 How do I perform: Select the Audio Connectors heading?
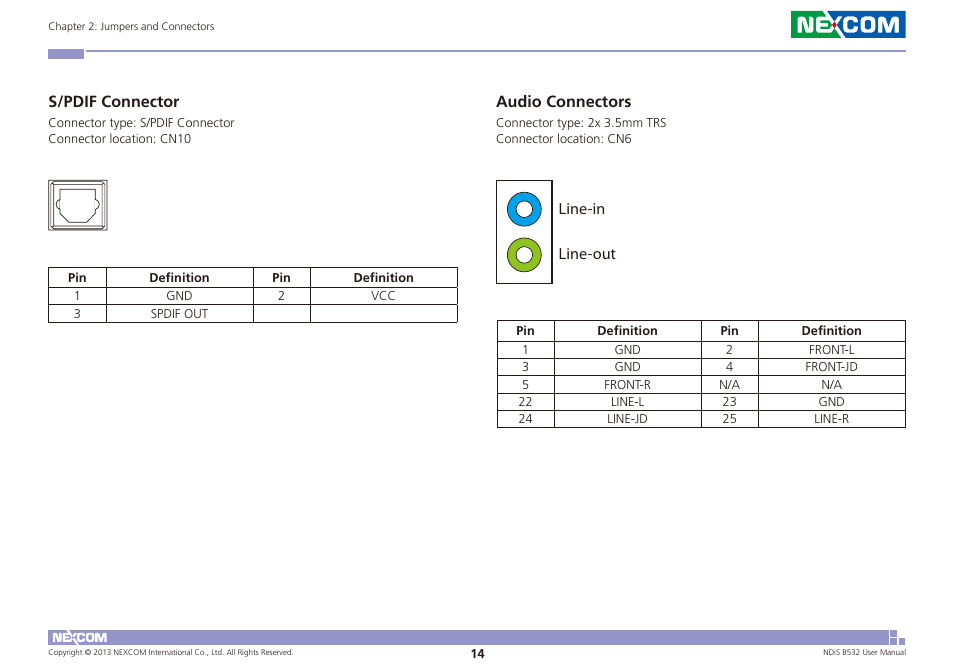563,102
